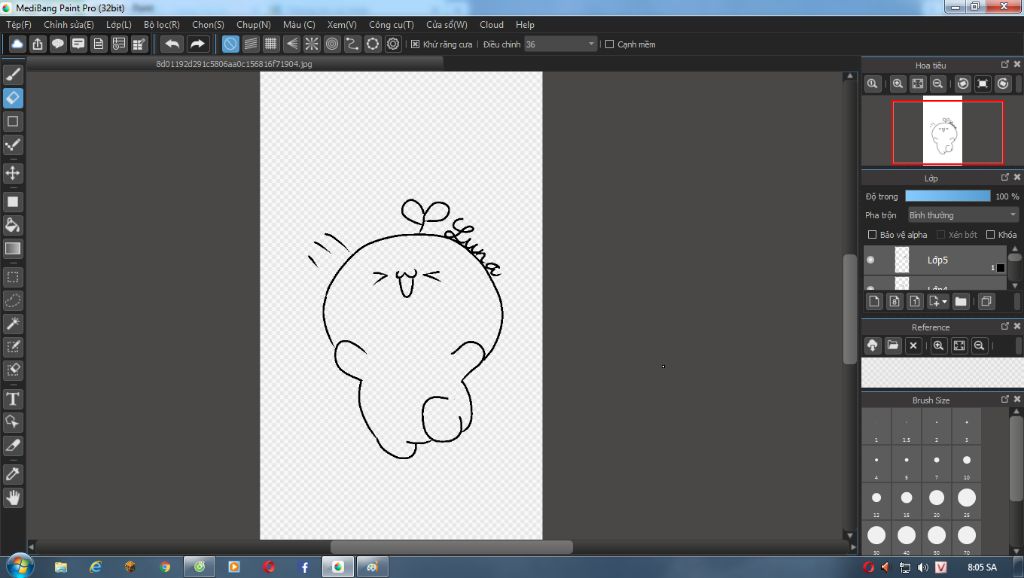1024x578 pixels.
Task: Enable the crisscross grid snap guide
Action: click(x=271, y=44)
